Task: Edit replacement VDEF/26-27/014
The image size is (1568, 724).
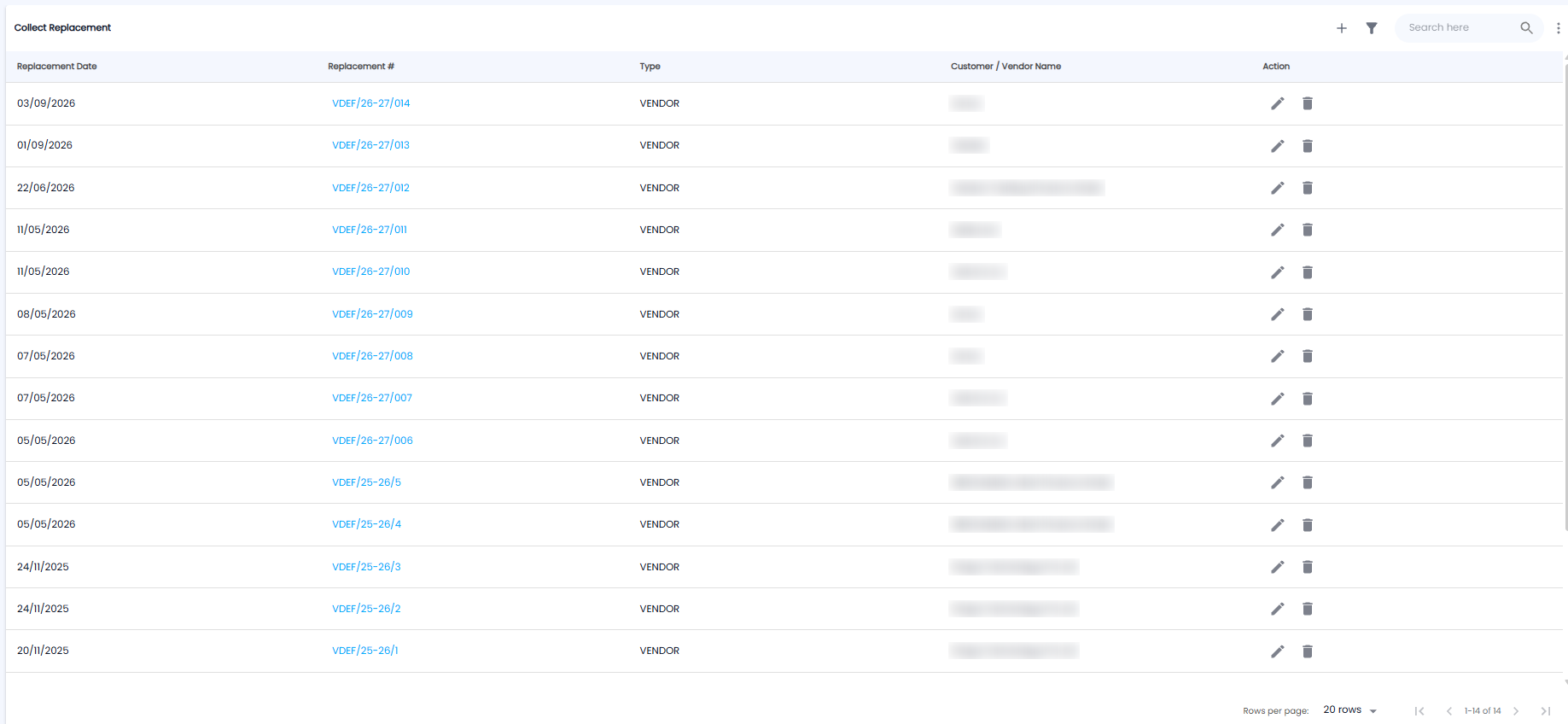Action: tap(1278, 103)
